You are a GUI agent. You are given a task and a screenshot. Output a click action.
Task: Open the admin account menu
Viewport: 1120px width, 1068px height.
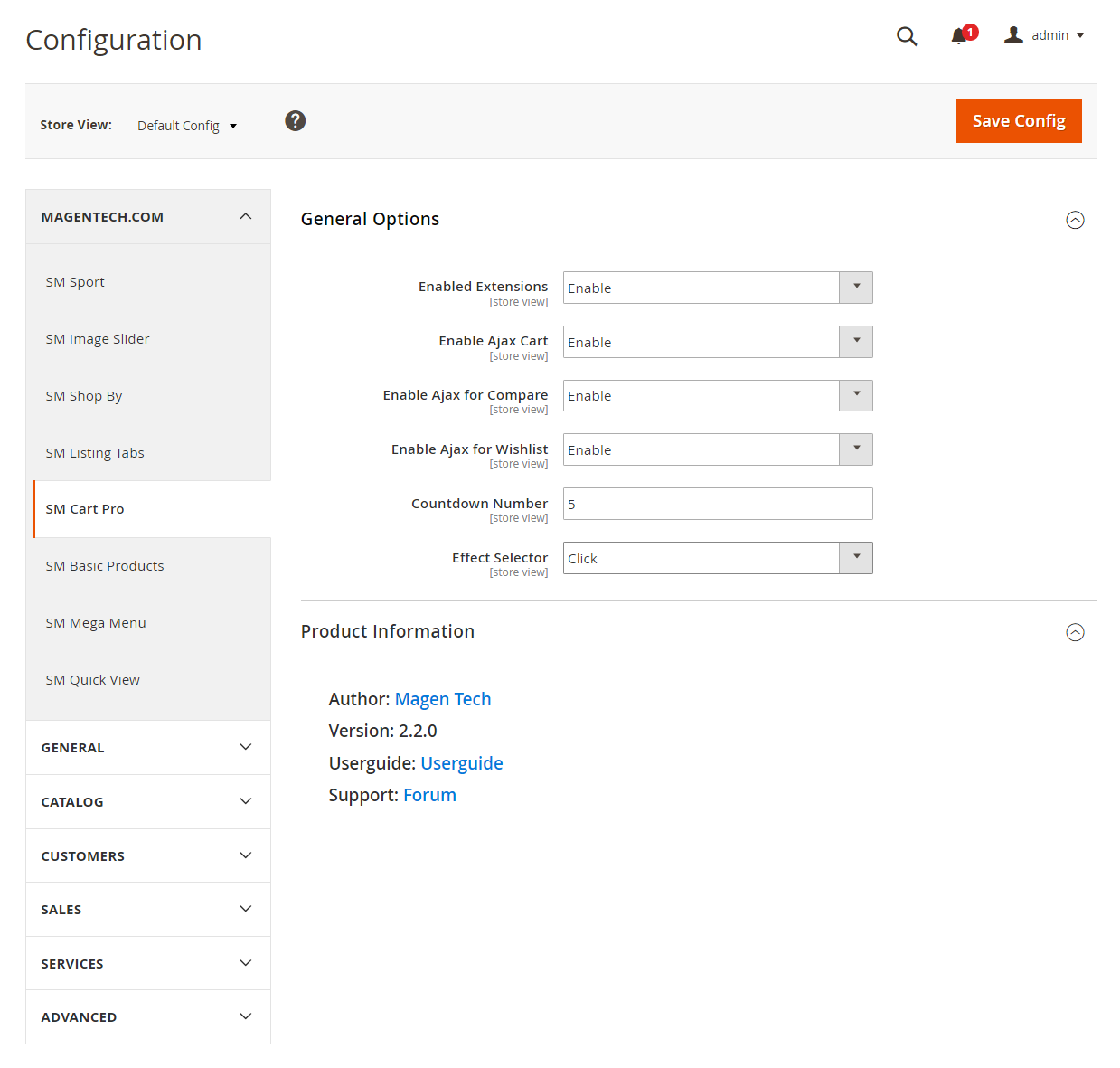point(1044,35)
